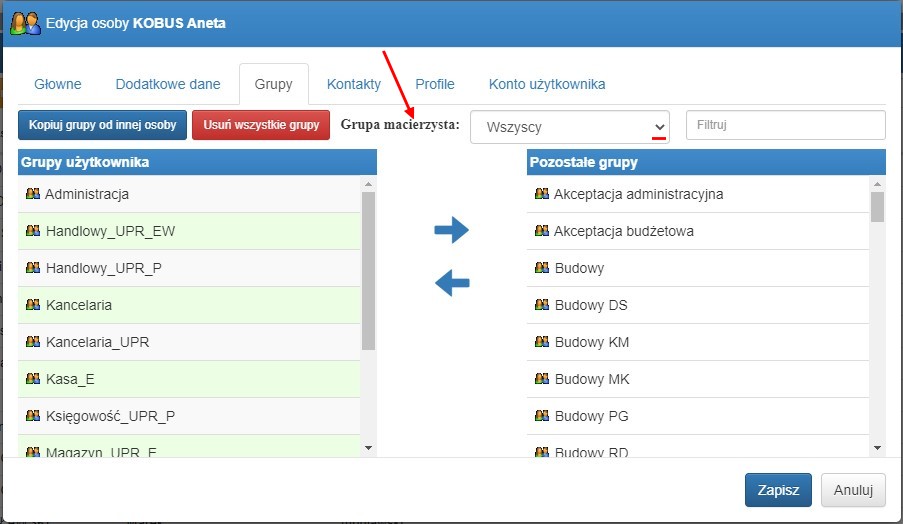
Task: Click group icon beside Administracja
Action: [x=33, y=193]
